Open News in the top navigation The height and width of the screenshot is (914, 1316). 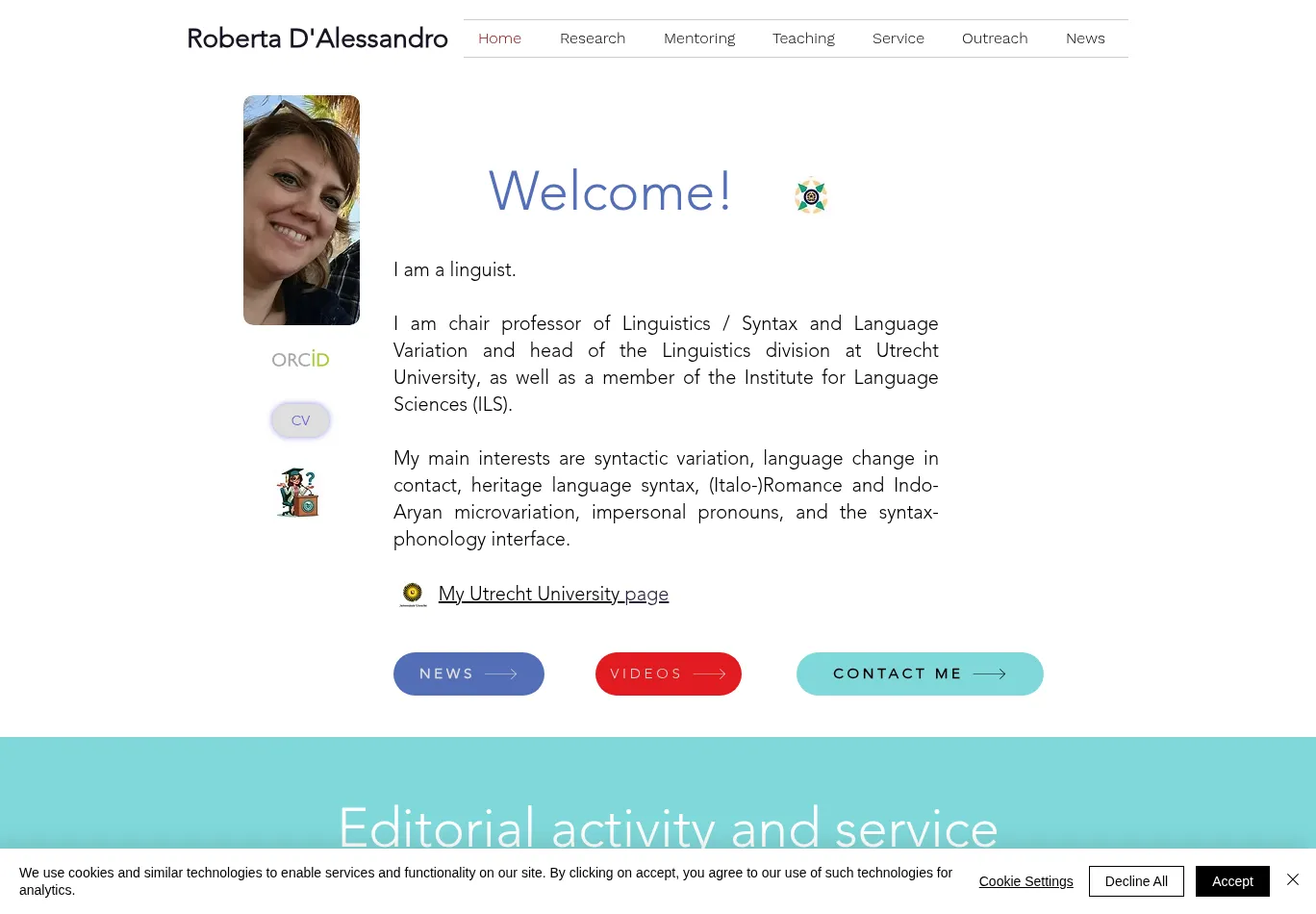[1085, 38]
